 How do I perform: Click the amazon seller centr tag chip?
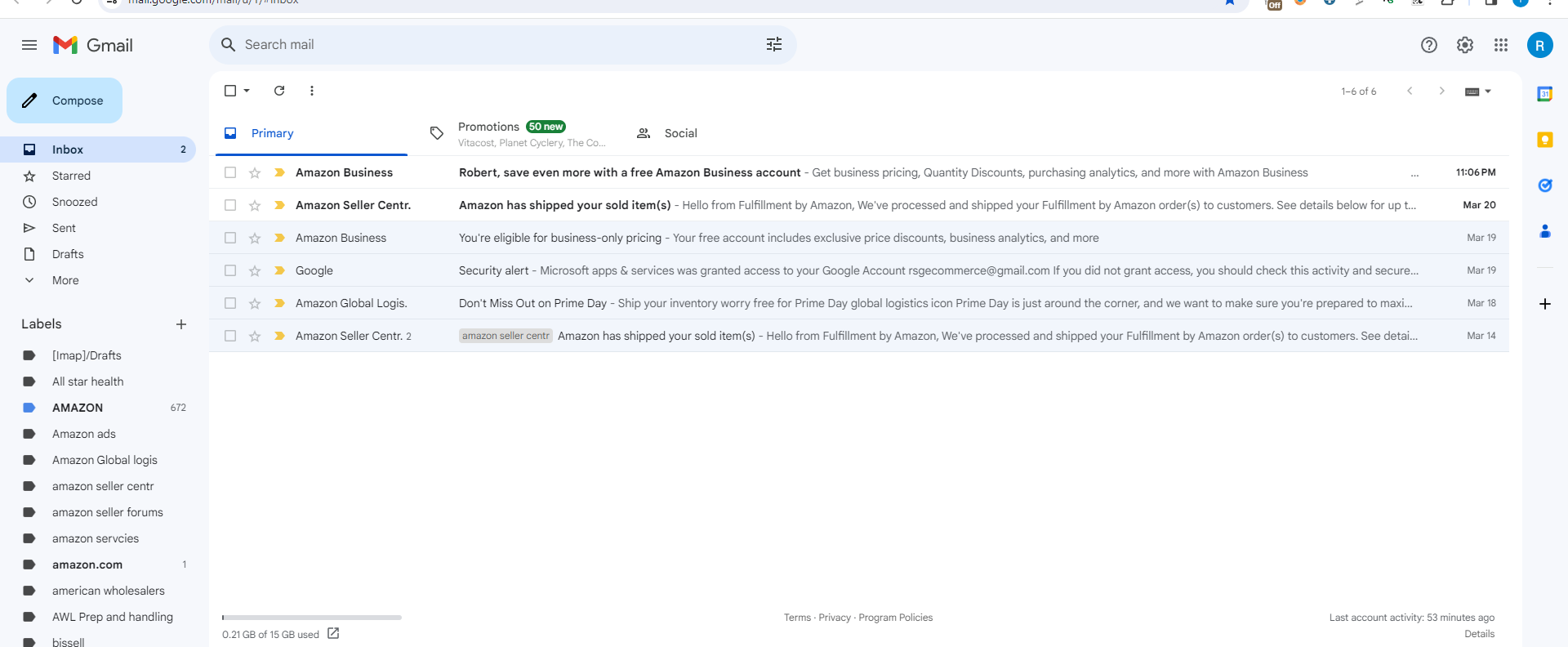(506, 336)
